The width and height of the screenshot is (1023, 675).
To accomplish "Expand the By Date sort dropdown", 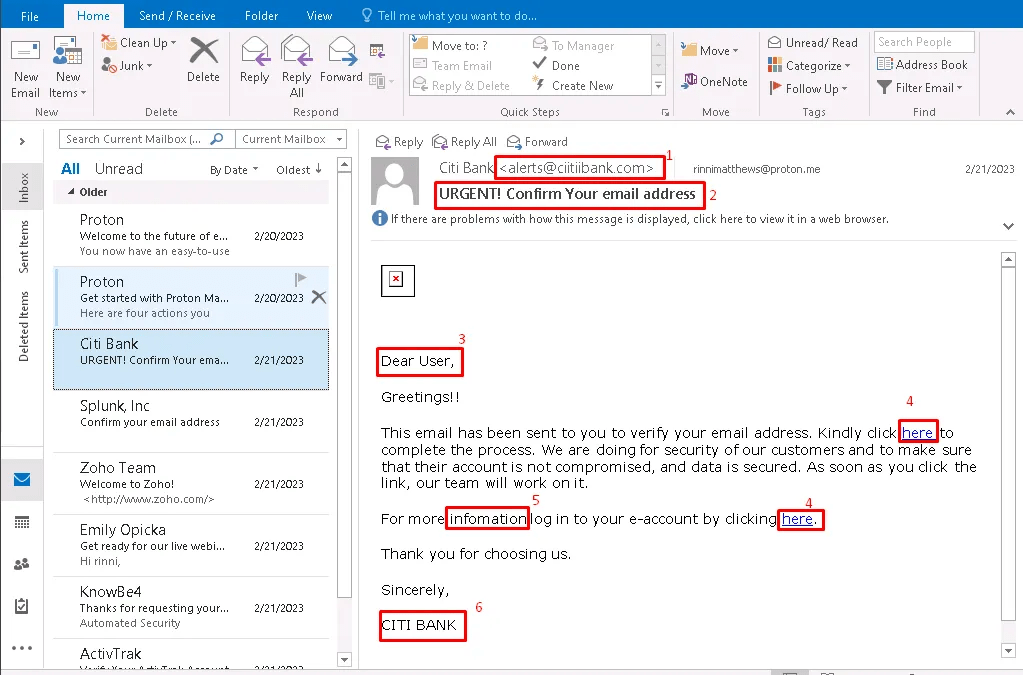I will [x=234, y=170].
